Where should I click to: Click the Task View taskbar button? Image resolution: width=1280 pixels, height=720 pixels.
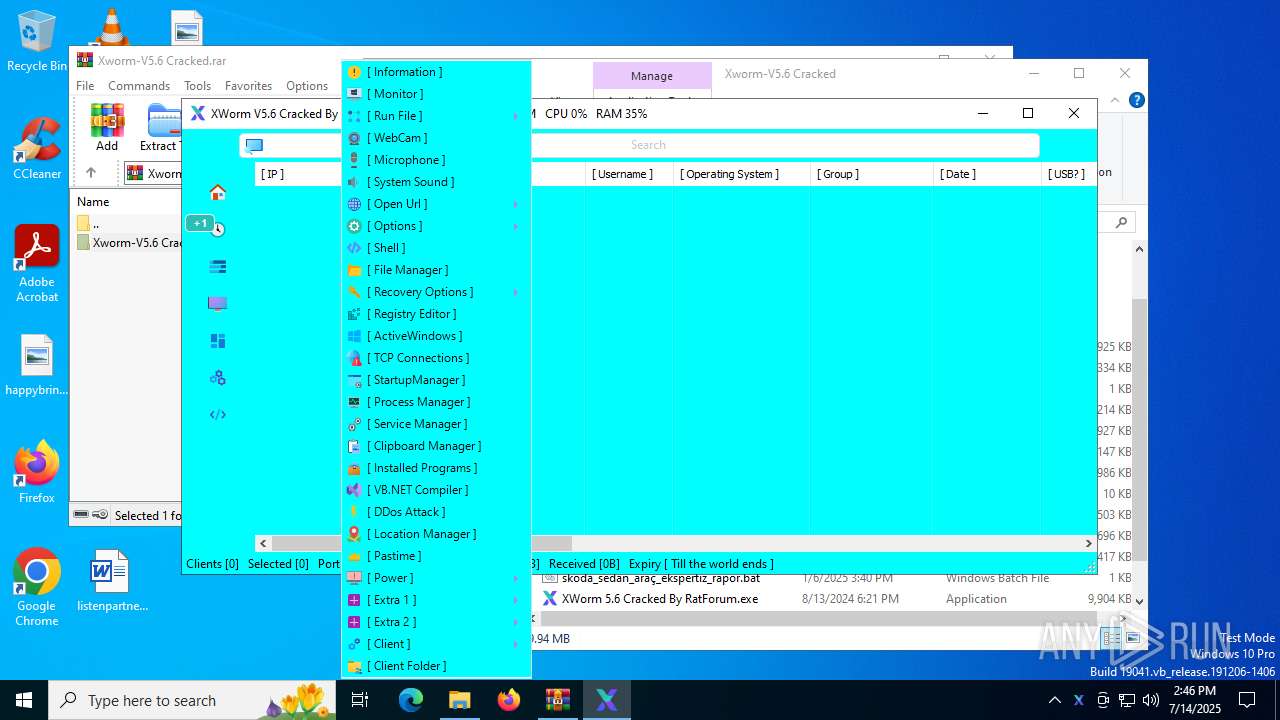pyautogui.click(x=360, y=700)
